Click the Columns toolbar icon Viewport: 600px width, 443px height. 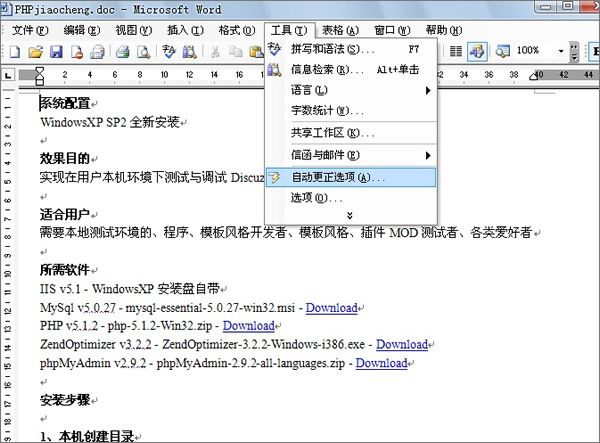[x=455, y=51]
